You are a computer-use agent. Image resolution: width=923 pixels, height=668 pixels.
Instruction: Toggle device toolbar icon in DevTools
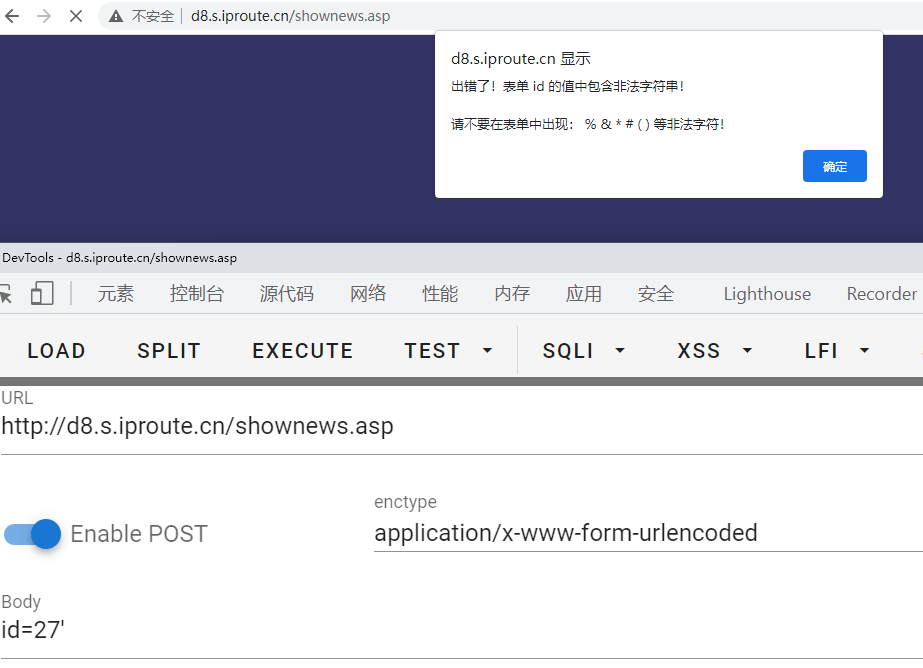[x=42, y=293]
